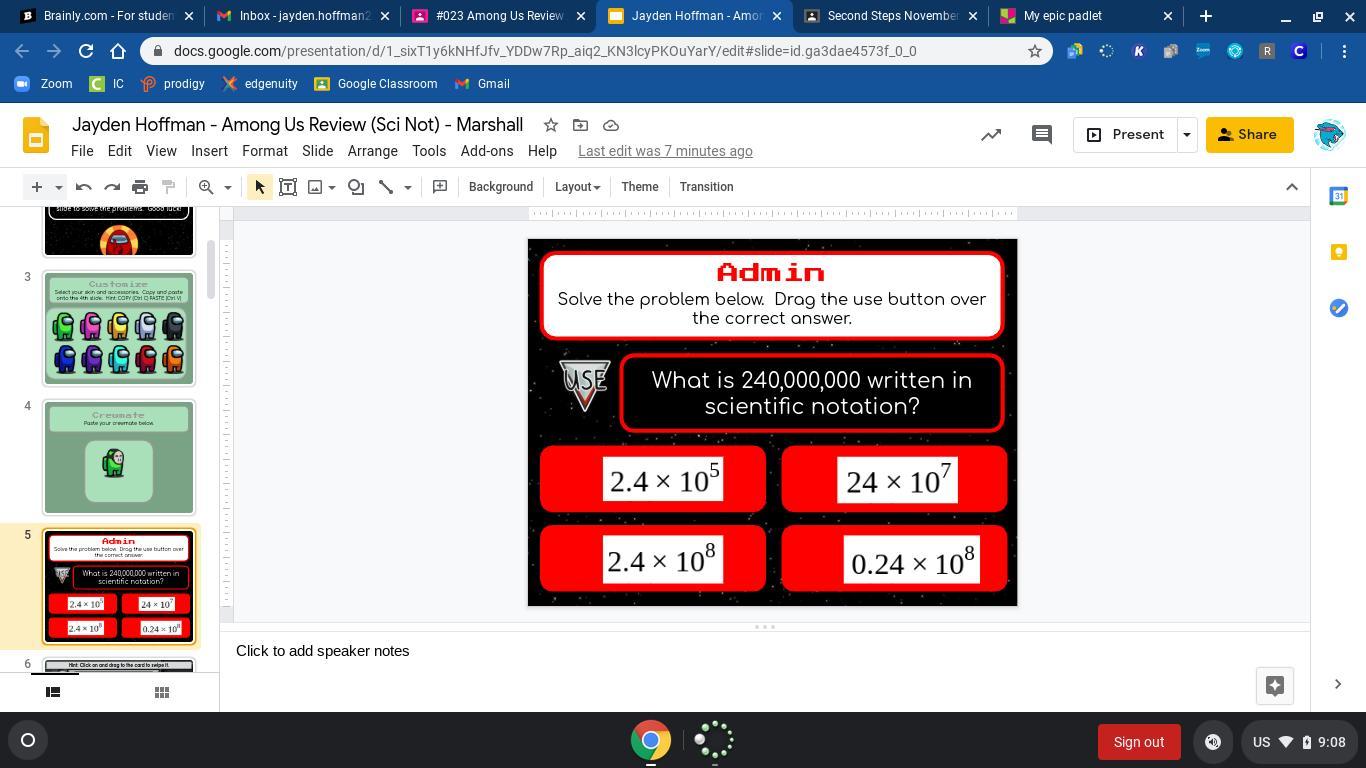Open the Google Calendar side panel icon
This screenshot has height=768, width=1366.
pyautogui.click(x=1339, y=196)
